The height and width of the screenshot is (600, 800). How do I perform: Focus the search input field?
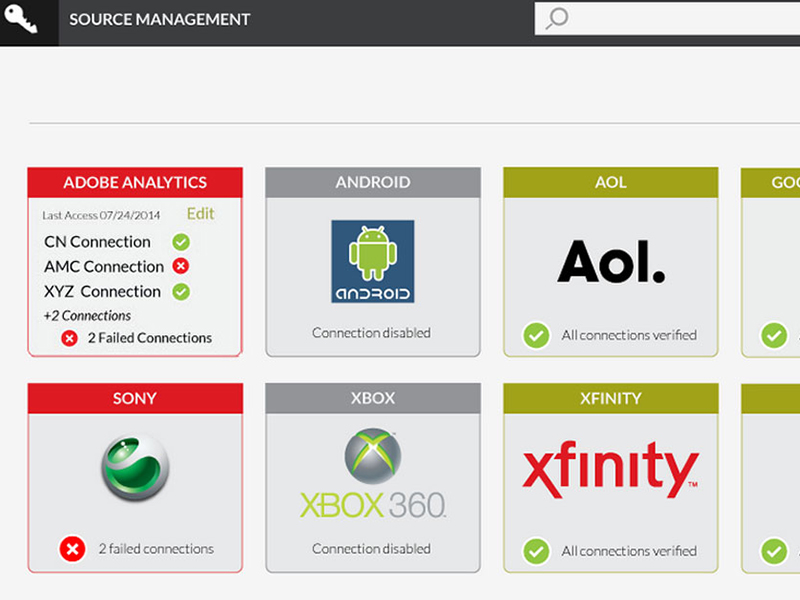click(667, 19)
